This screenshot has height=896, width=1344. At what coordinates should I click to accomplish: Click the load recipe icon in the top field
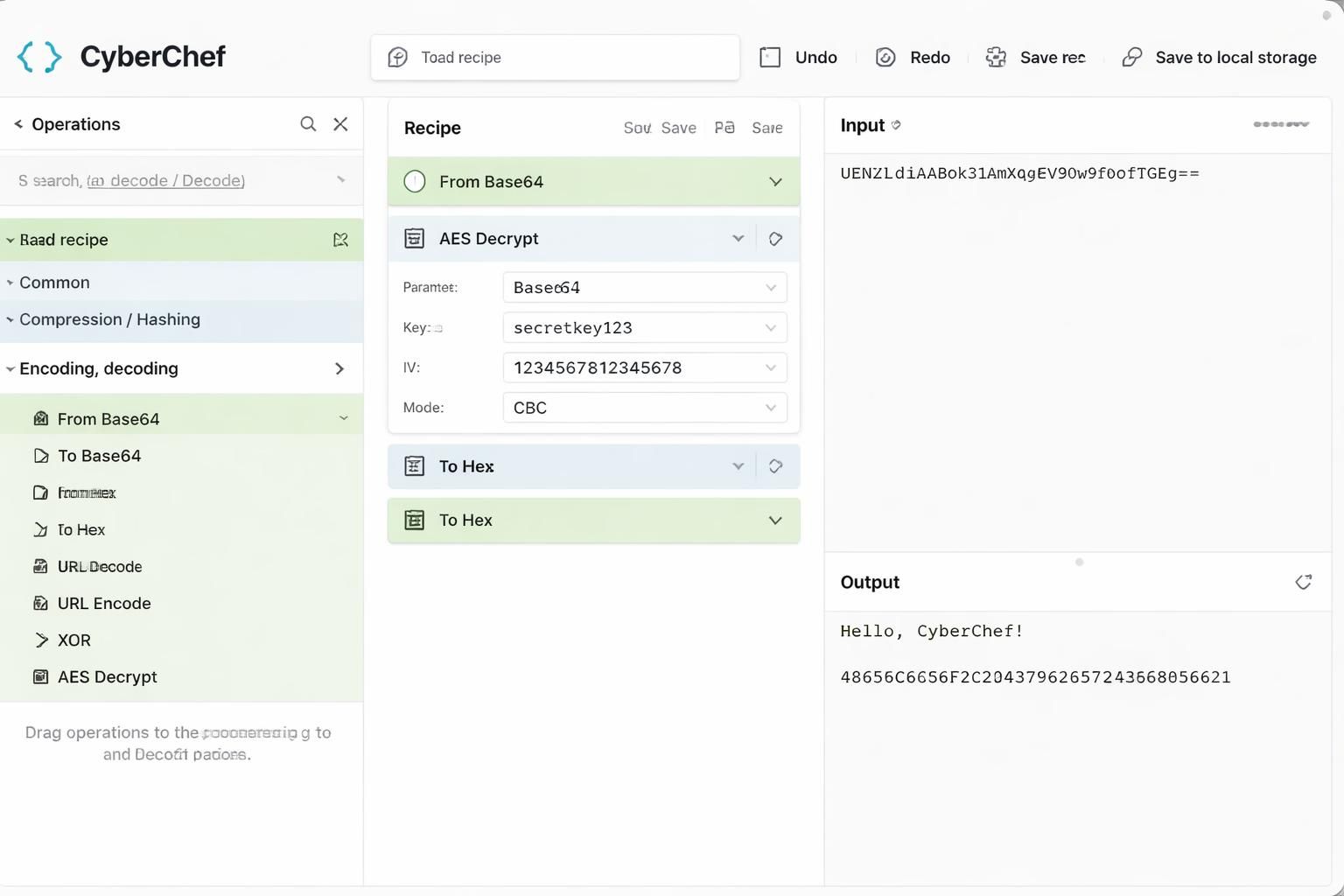click(398, 58)
